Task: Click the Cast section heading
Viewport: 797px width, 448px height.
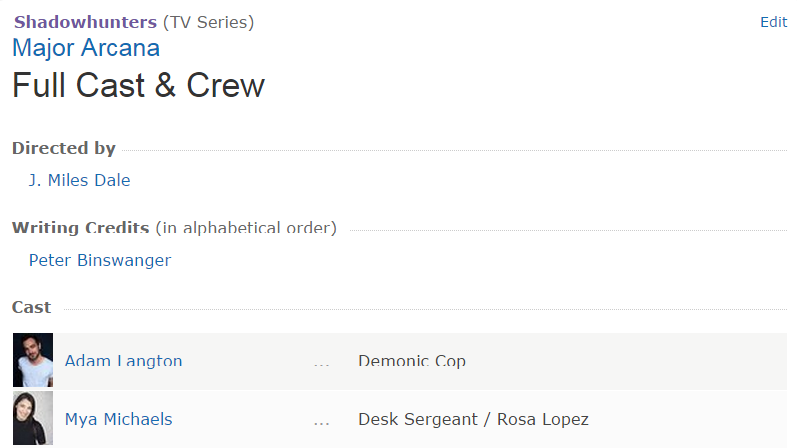Action: coord(32,307)
